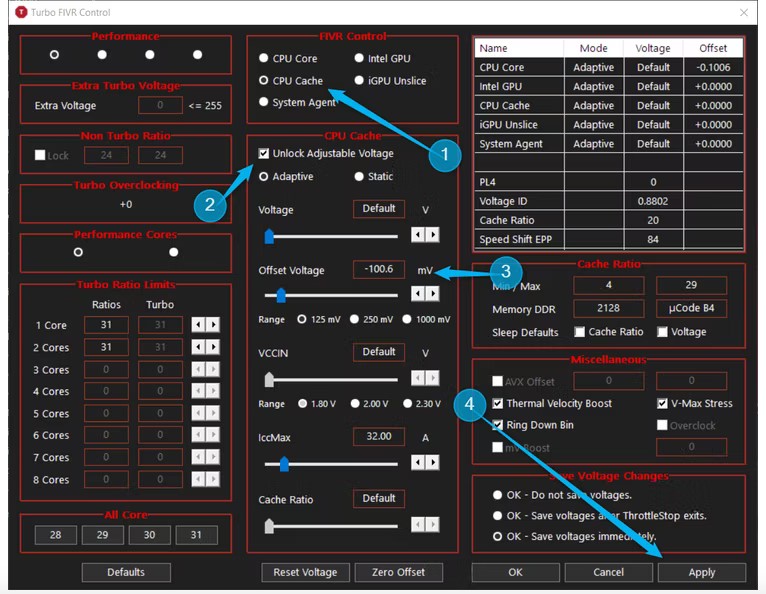766x594 pixels.
Task: Choose Static voltage mode
Action: (x=359, y=176)
